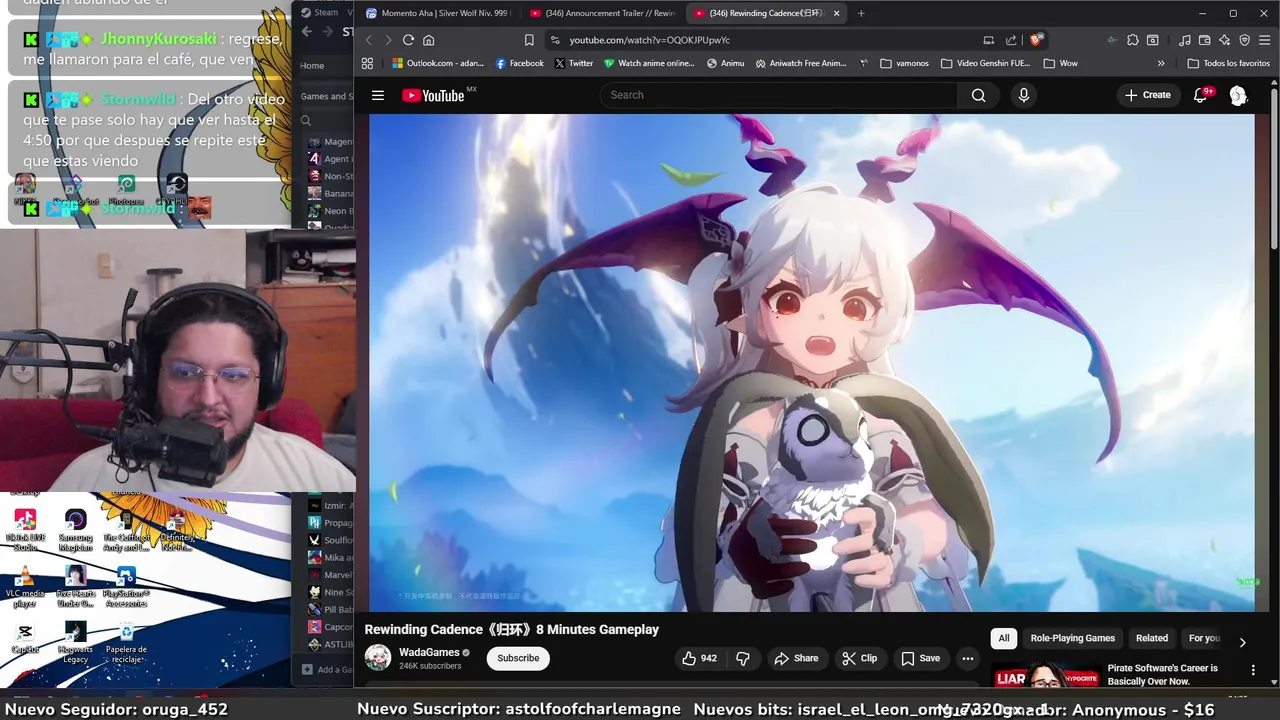
Task: Start voice search with microphone icon
Action: pos(1023,95)
